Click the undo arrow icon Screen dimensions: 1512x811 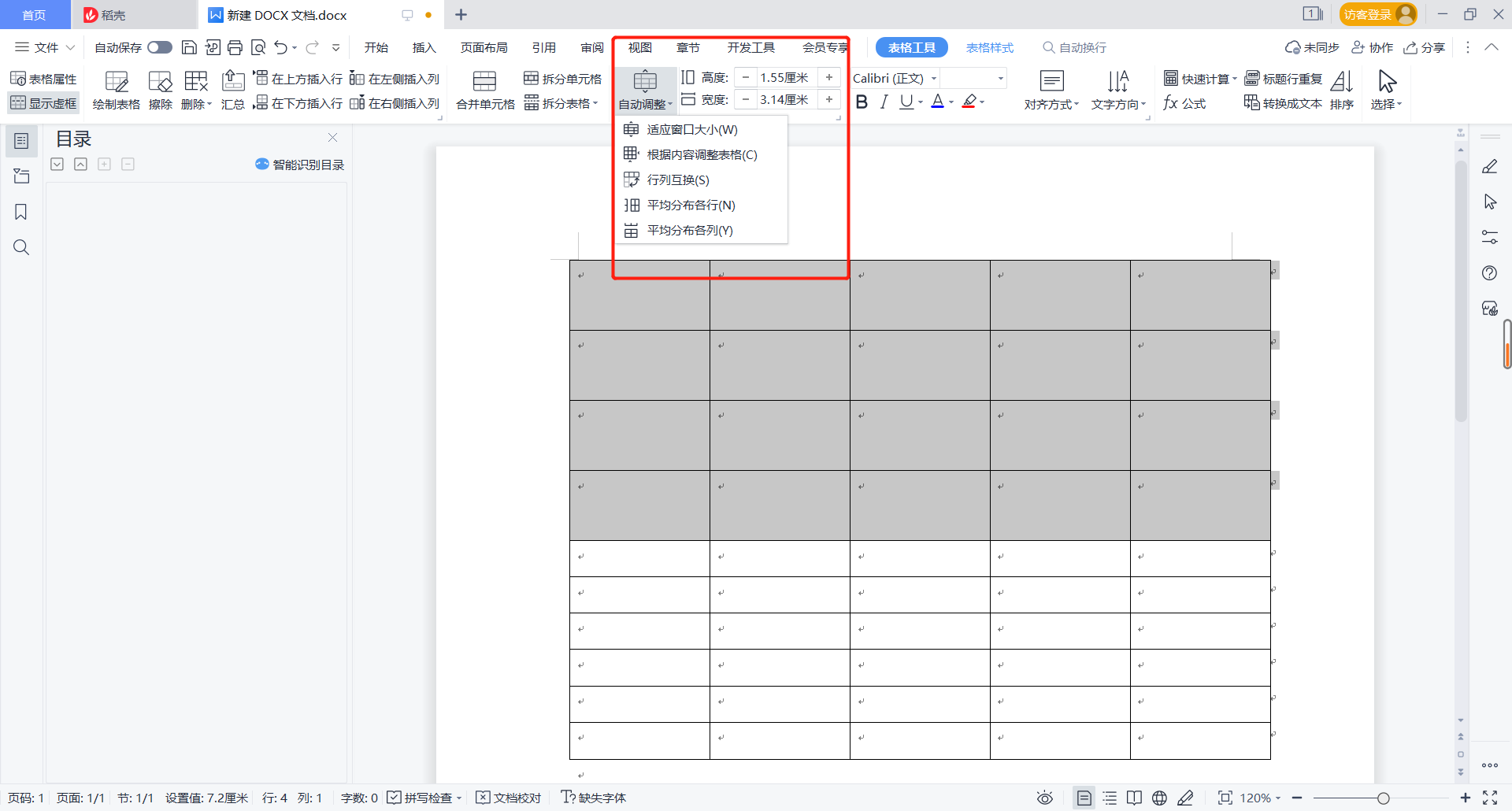281,47
